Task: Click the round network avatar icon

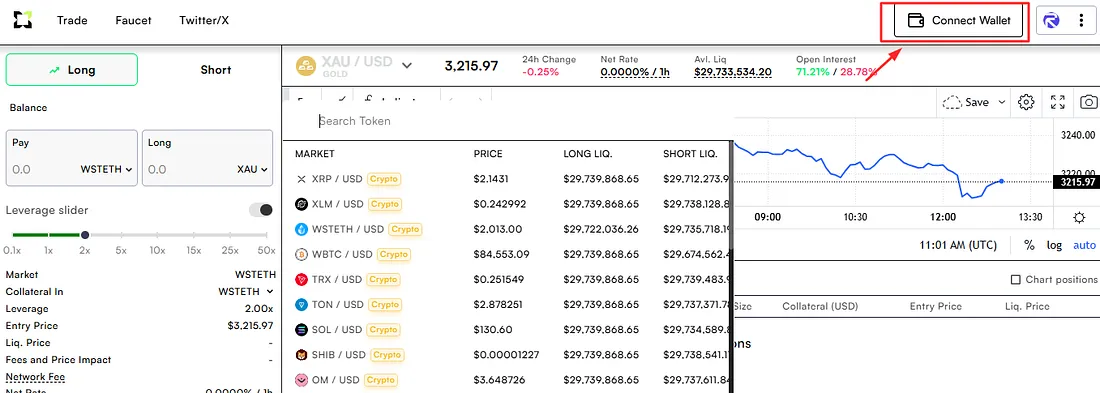Action: tap(1051, 21)
